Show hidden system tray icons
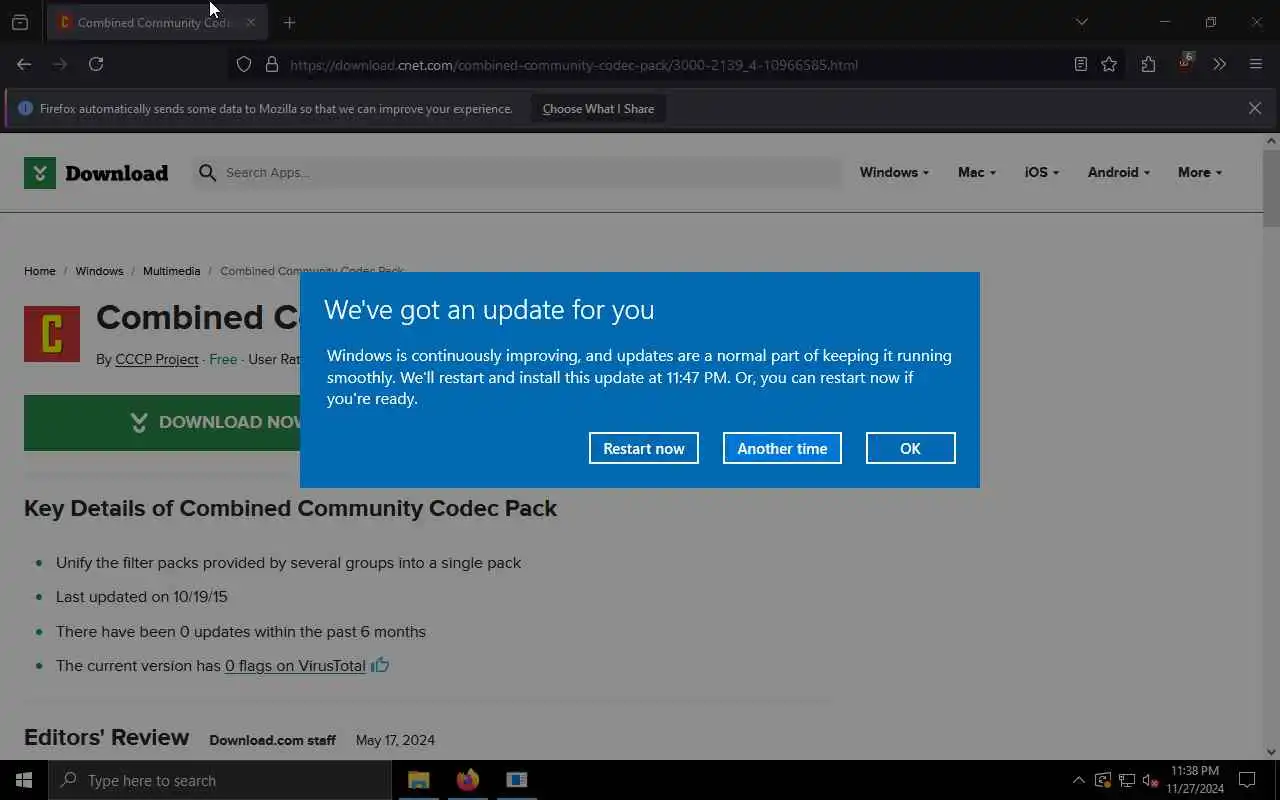The width and height of the screenshot is (1280, 800). coord(1078,780)
